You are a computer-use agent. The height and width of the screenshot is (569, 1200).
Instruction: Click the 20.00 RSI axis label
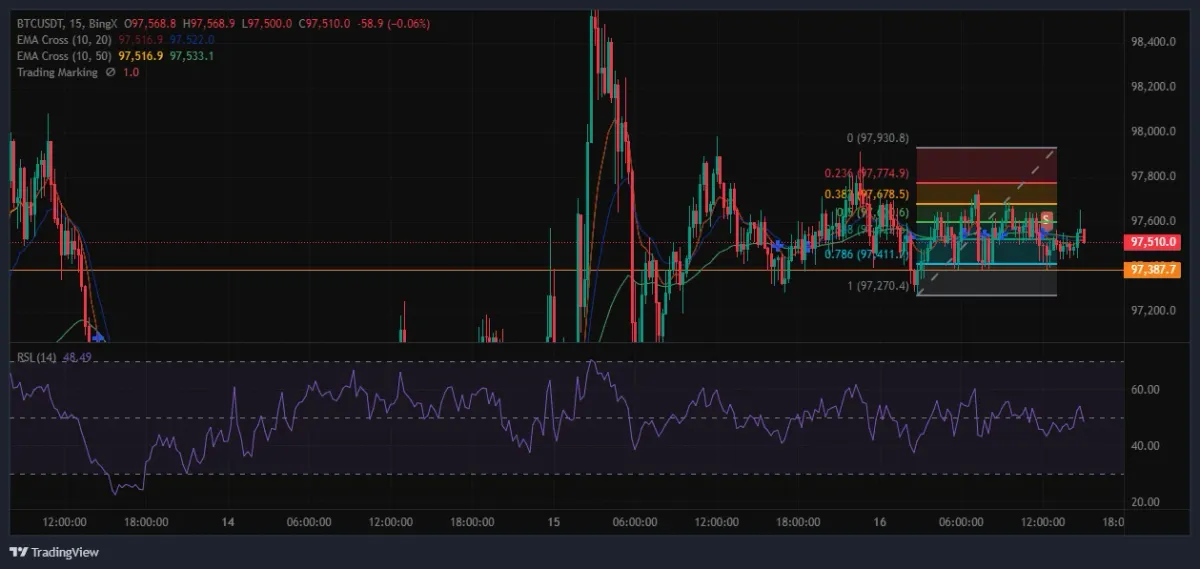tap(1145, 502)
